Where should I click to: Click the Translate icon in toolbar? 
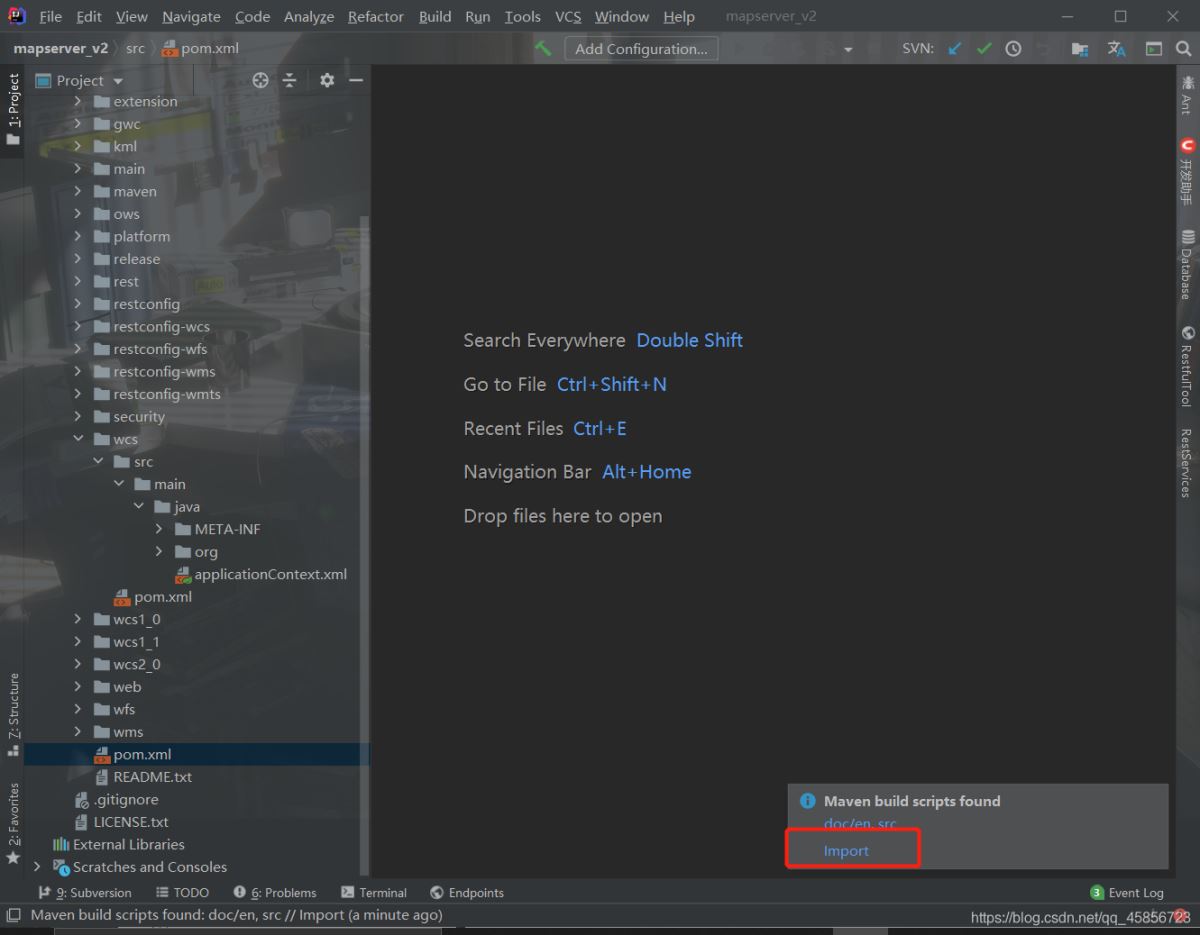point(1116,48)
